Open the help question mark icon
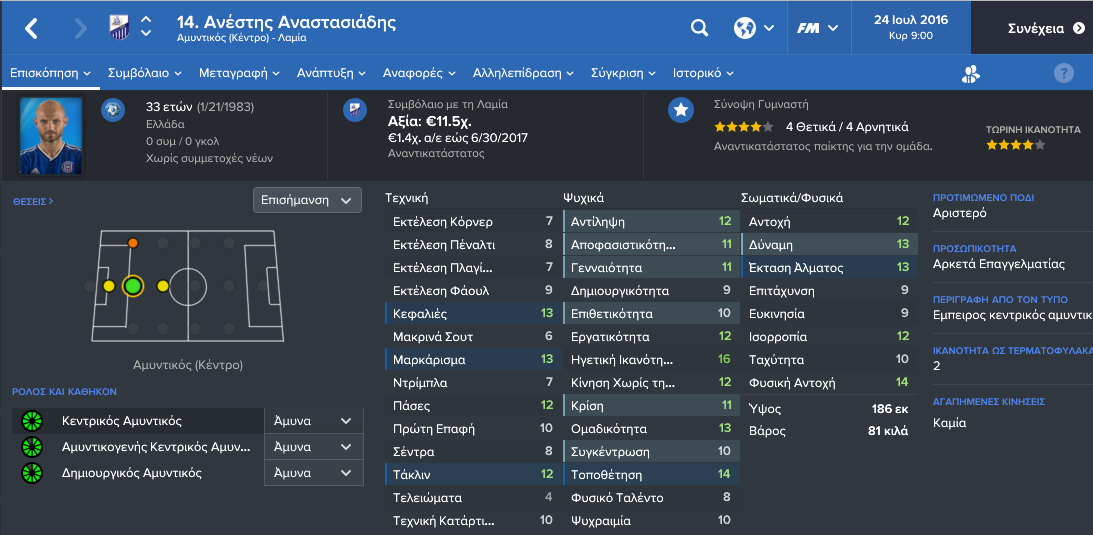The image size is (1093, 535). point(1063,73)
